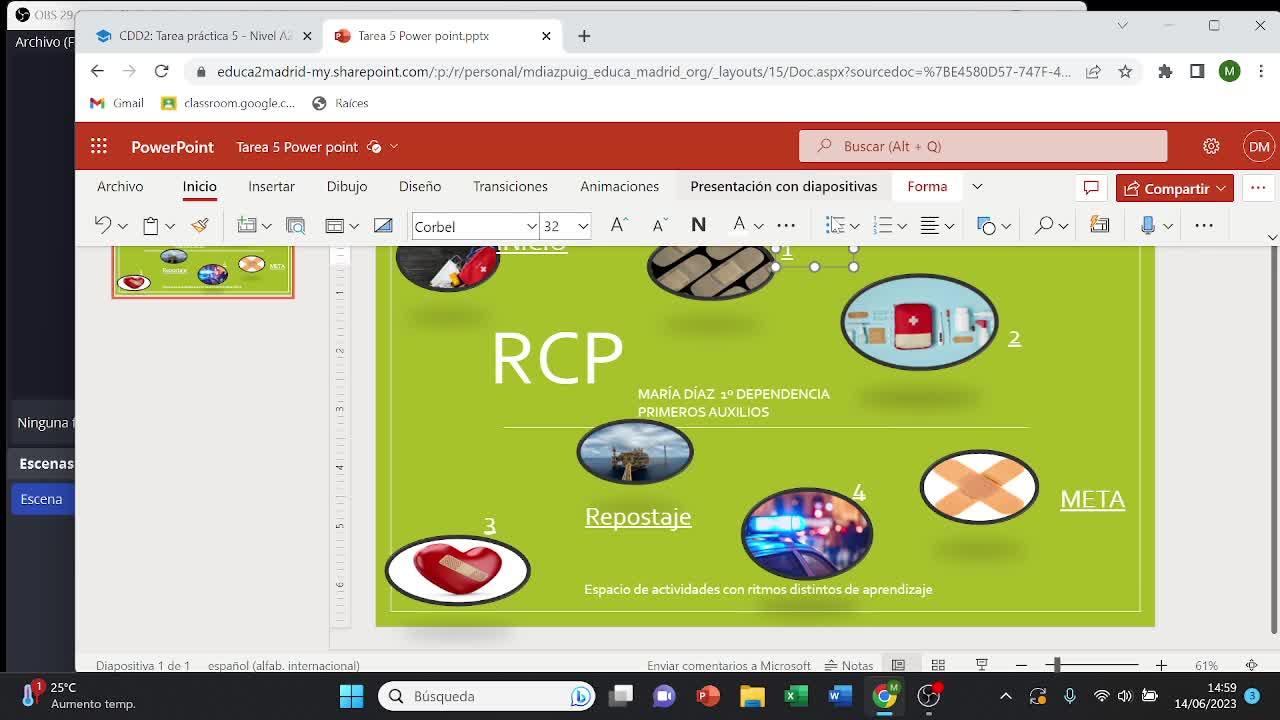Click the Dictate microphone icon
The image size is (1280, 720).
(x=1148, y=225)
